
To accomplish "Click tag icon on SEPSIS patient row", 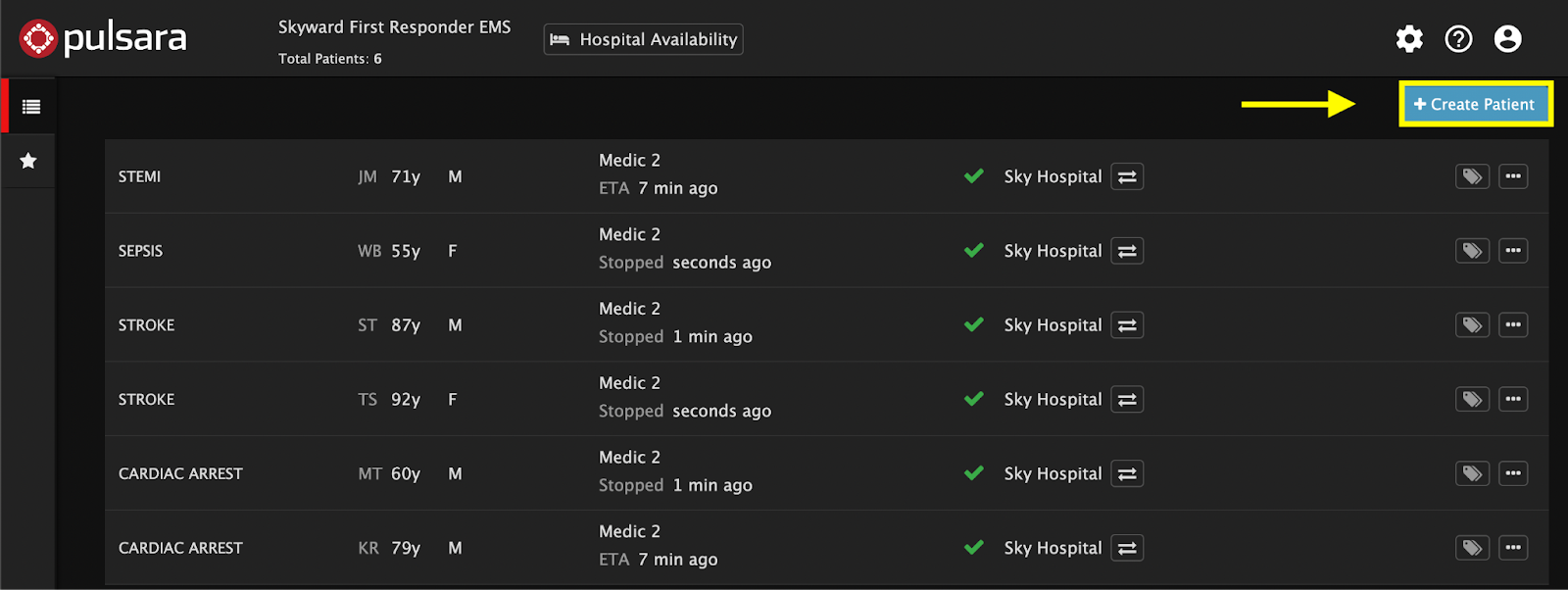I will pyautogui.click(x=1472, y=251).
